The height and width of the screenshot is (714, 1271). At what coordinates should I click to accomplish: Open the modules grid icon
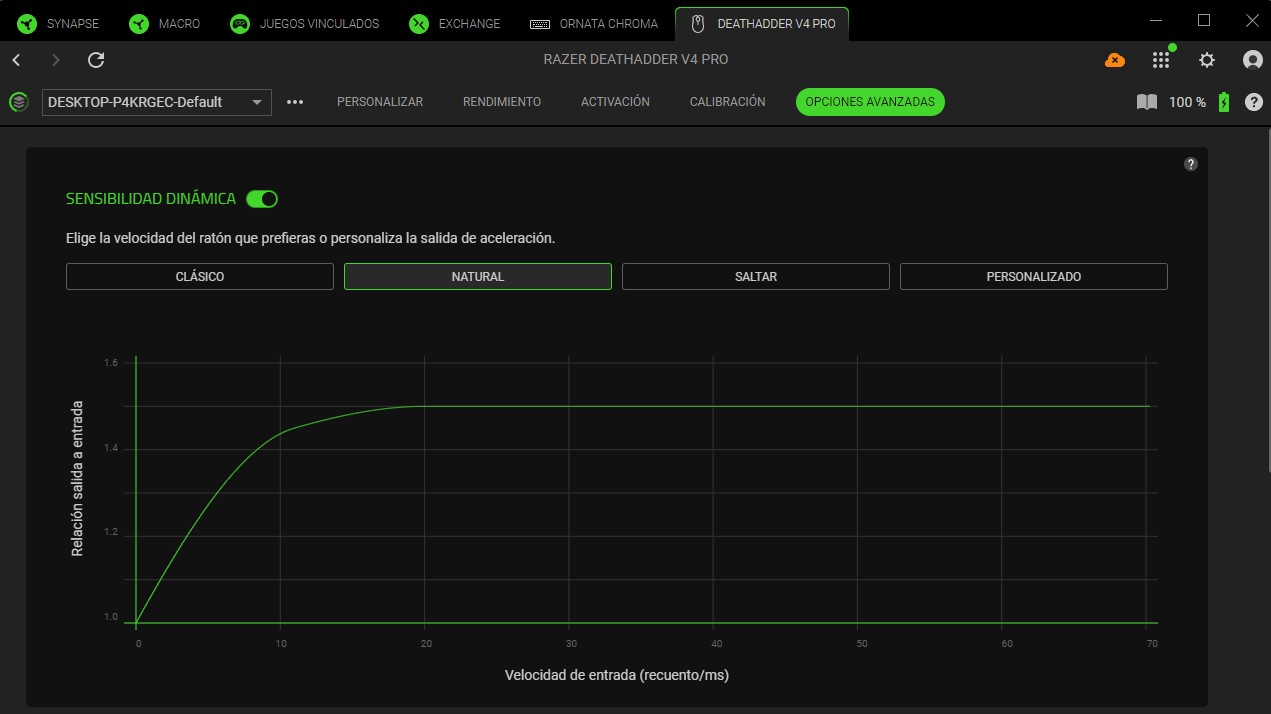(x=1160, y=60)
